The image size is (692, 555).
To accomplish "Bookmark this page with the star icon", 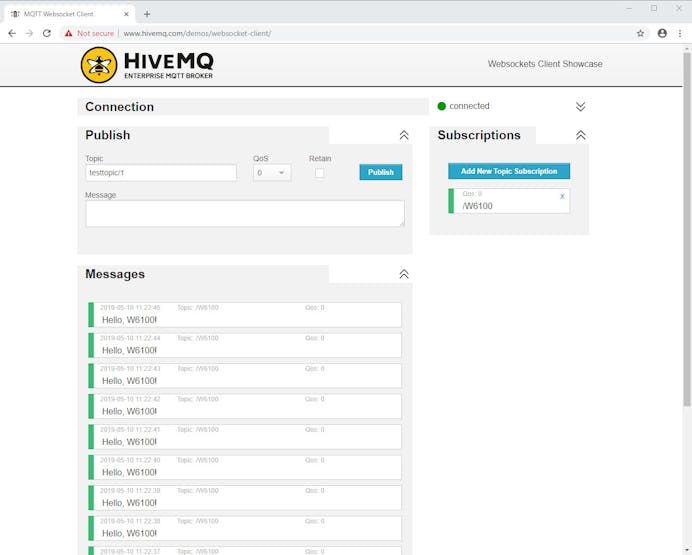I will point(640,33).
